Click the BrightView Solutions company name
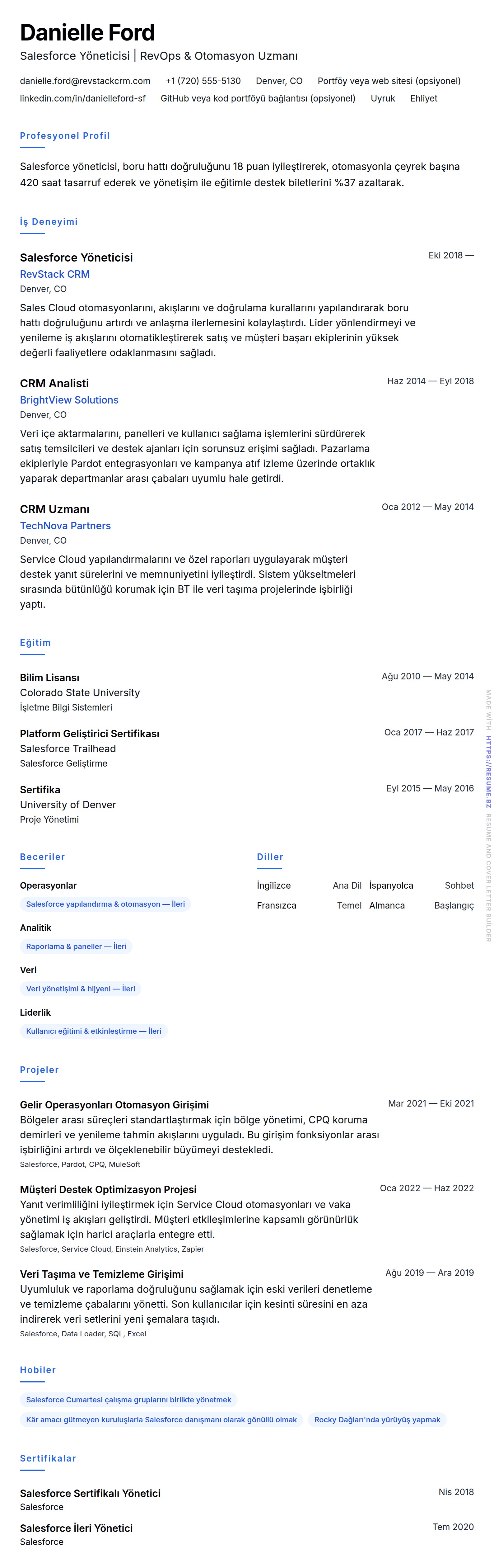 click(69, 400)
